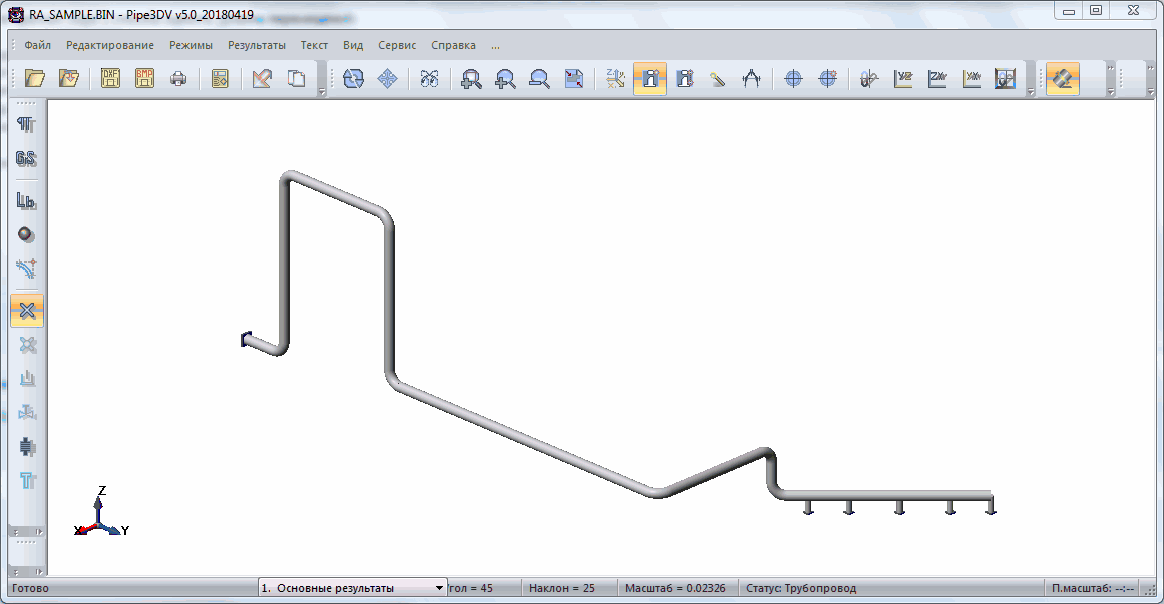Open the Справка menu
The height and width of the screenshot is (604, 1164).
pyautogui.click(x=453, y=45)
